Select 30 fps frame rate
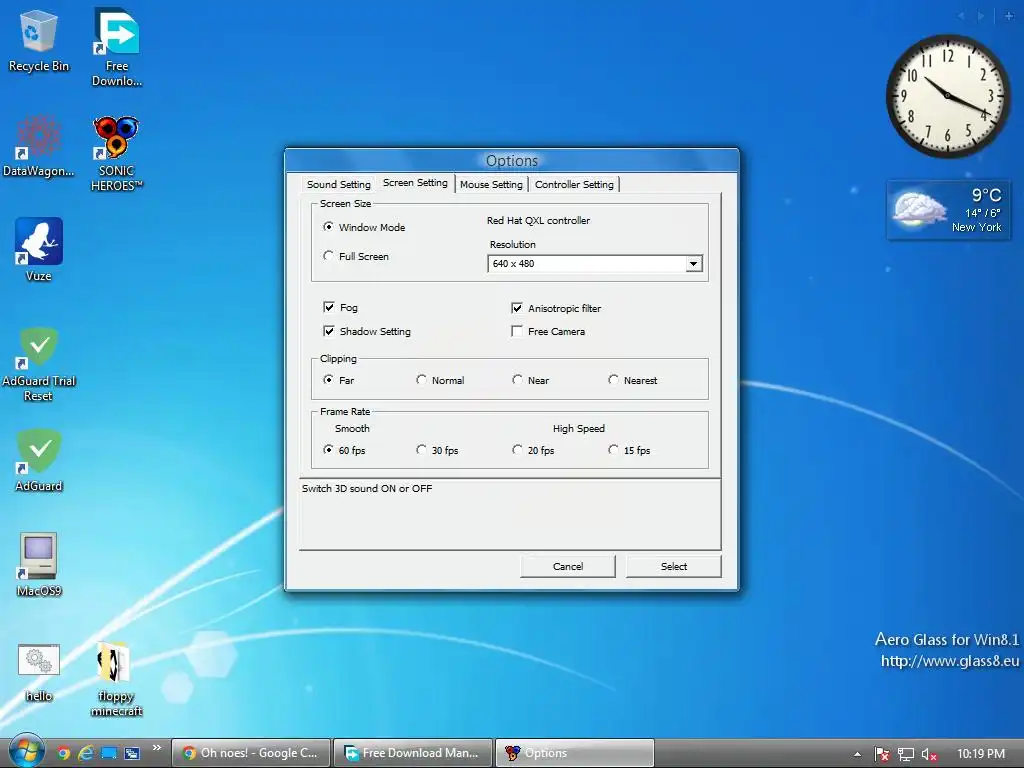Viewport: 1024px width, 768px height. (422, 450)
